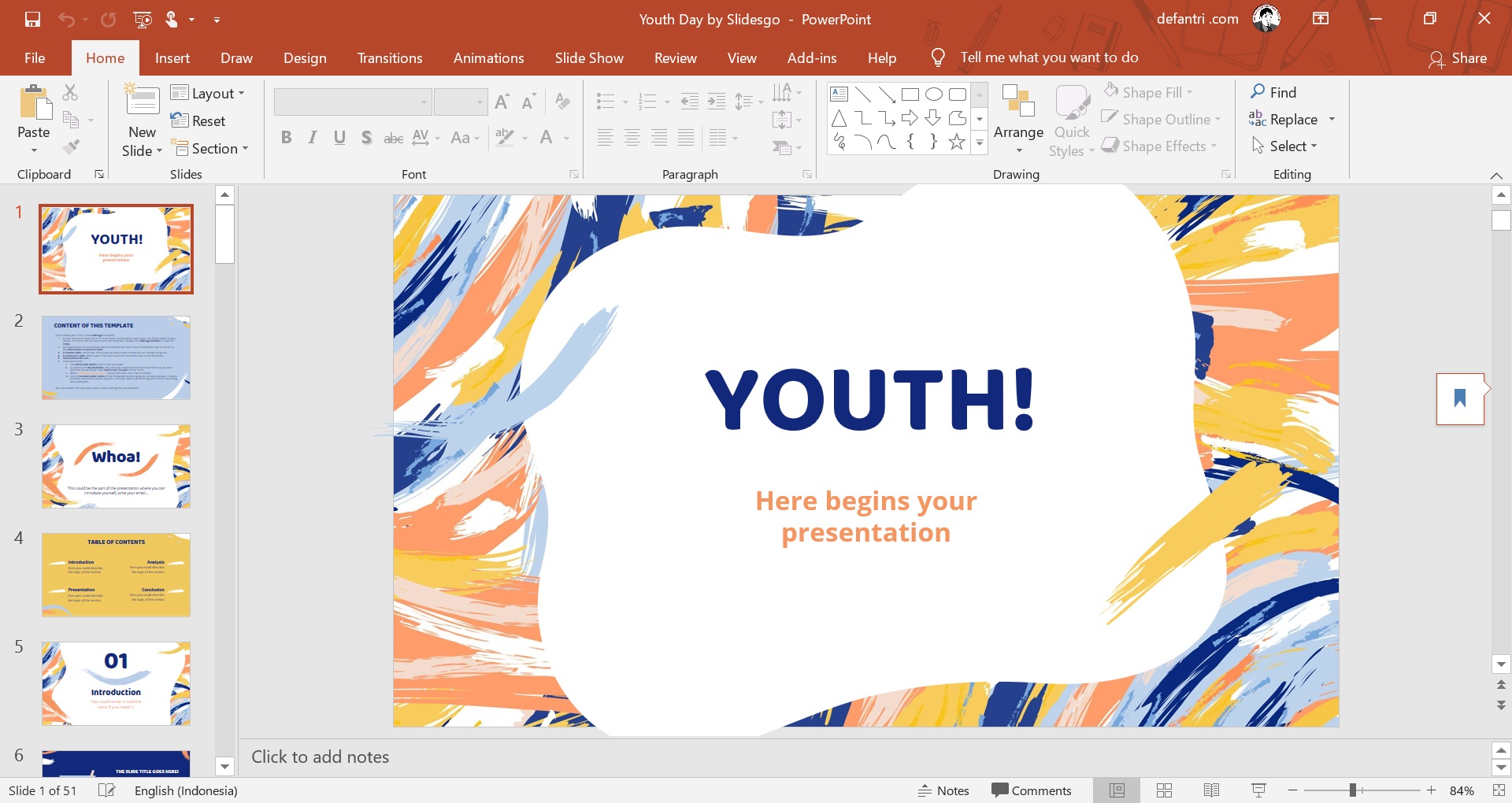Select the Right Arrow block shape
Screen dimensions: 1512x803
[910, 118]
